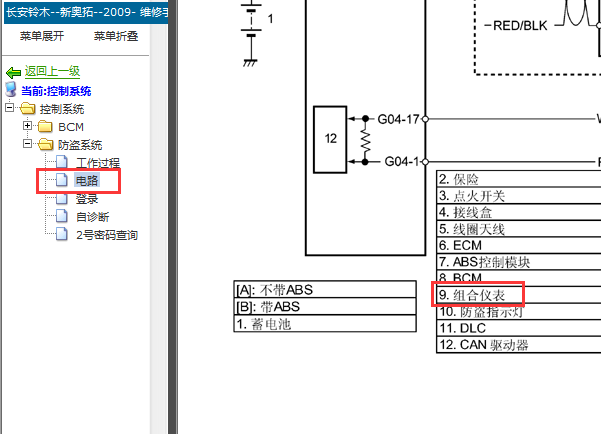Viewport: 601px width, 434px height.
Task: Select the 当前:控制系统 heading text
Action: pos(56,91)
